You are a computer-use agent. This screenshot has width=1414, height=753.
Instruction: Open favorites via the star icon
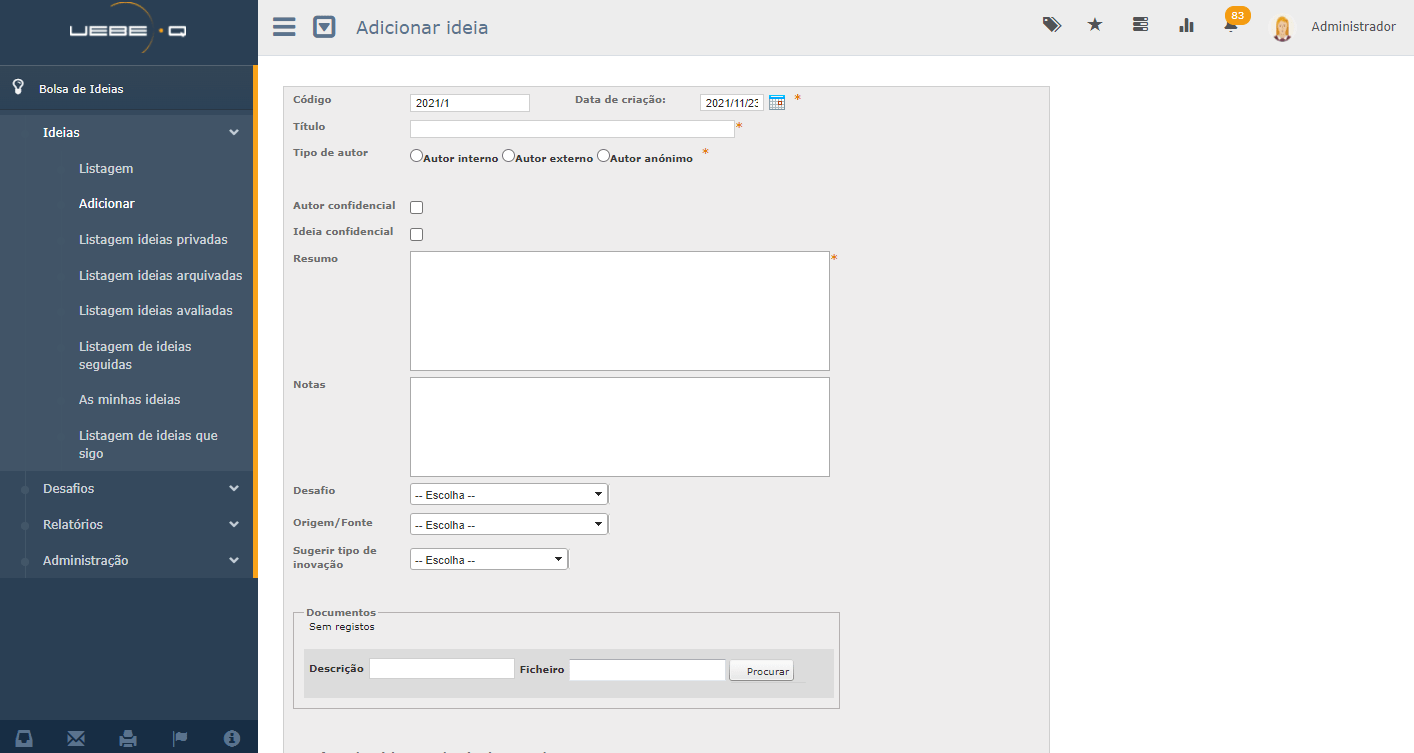coord(1095,26)
